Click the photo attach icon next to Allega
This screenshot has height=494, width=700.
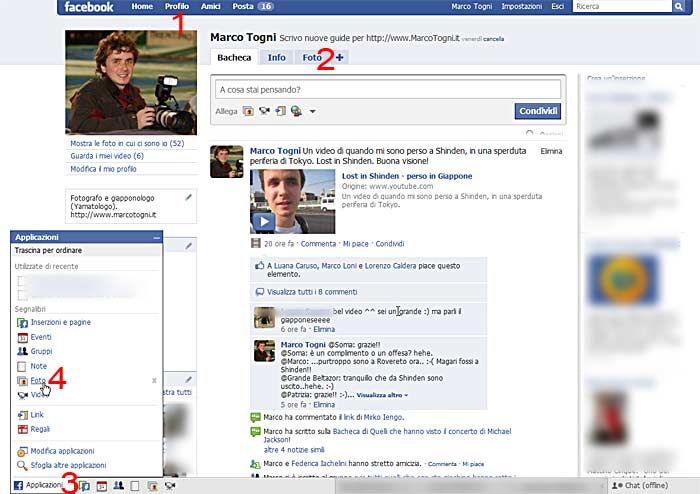(x=248, y=111)
